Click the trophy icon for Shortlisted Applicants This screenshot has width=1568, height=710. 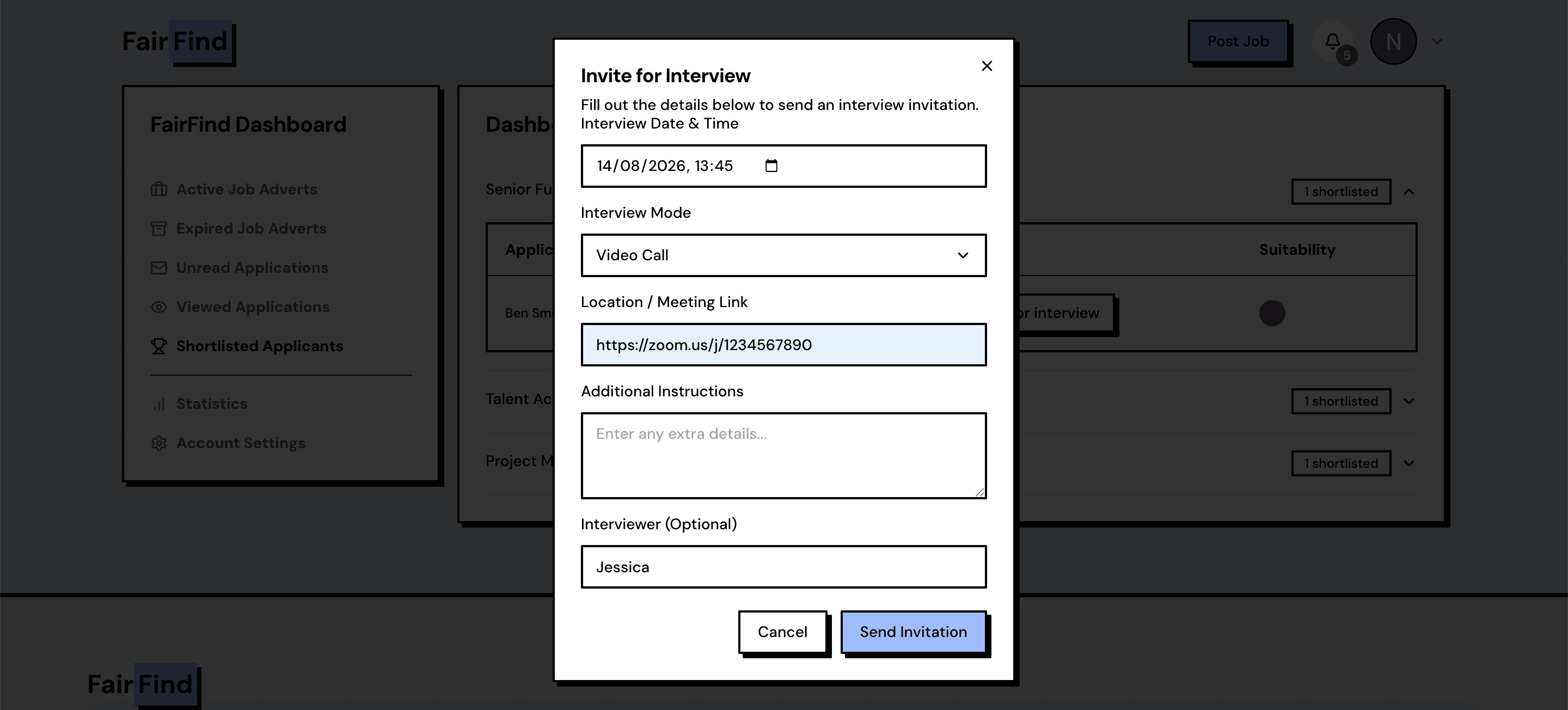[x=159, y=346]
